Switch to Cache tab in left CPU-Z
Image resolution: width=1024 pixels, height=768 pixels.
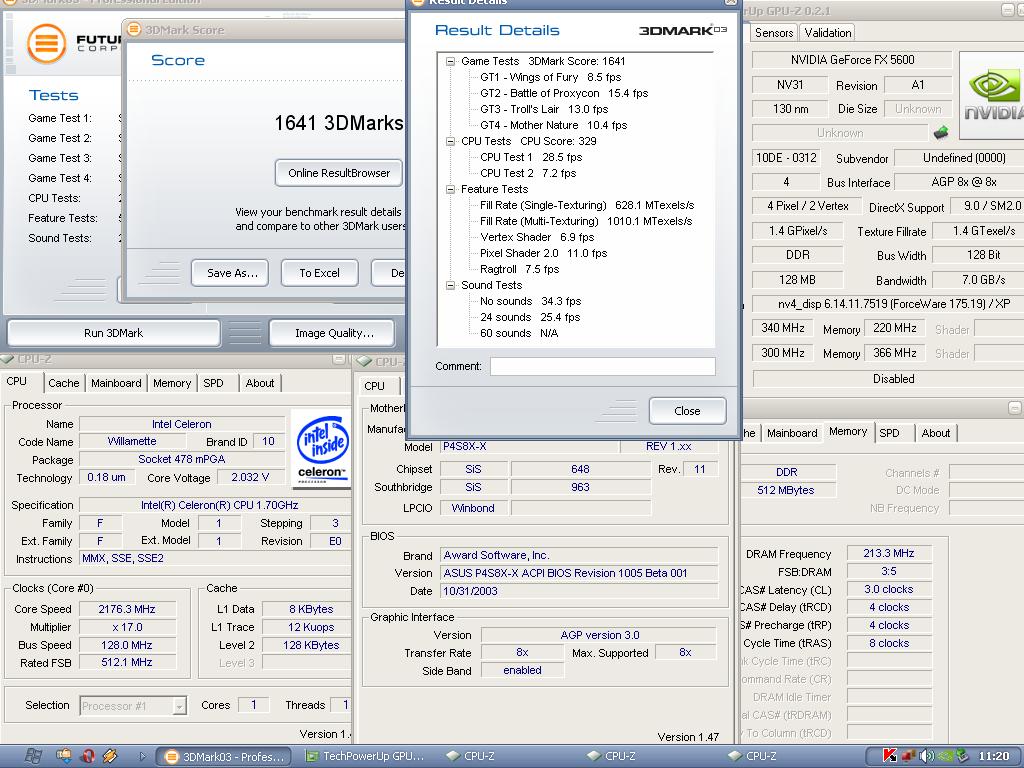63,383
